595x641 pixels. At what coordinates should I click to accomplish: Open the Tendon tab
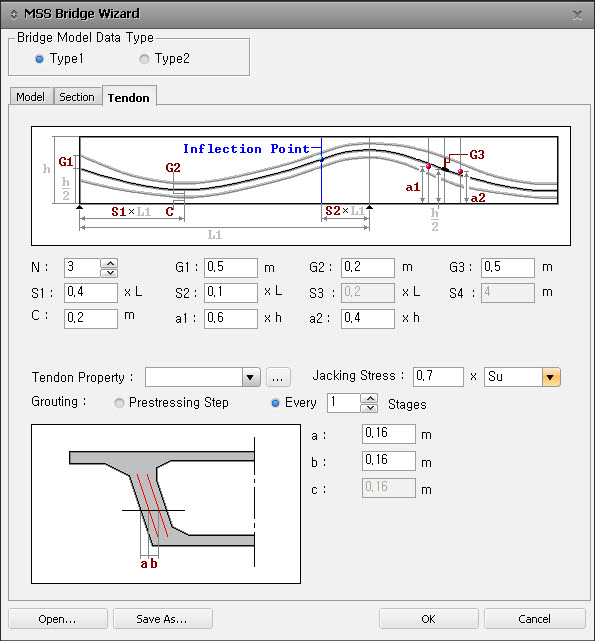129,97
